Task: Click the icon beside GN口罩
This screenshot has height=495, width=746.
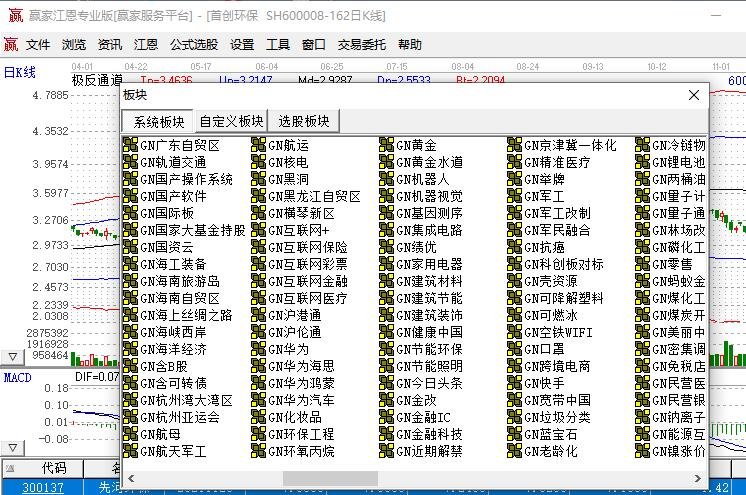Action: 514,349
